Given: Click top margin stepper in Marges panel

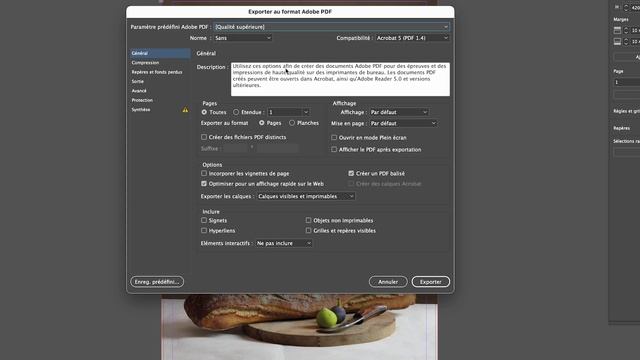Looking at the screenshot, I should point(626,30).
